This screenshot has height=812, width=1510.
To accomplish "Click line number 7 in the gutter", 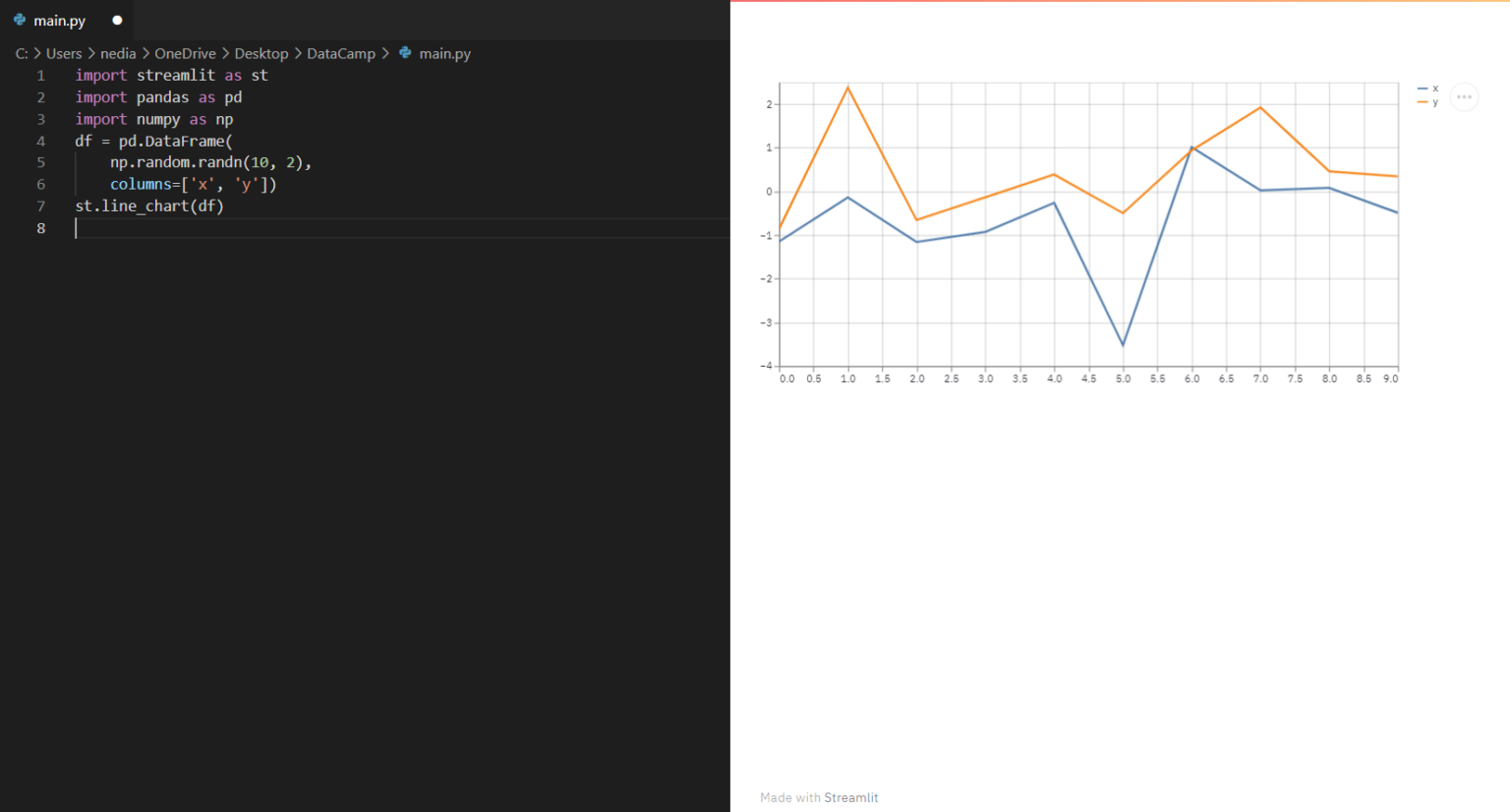I will [x=41, y=205].
